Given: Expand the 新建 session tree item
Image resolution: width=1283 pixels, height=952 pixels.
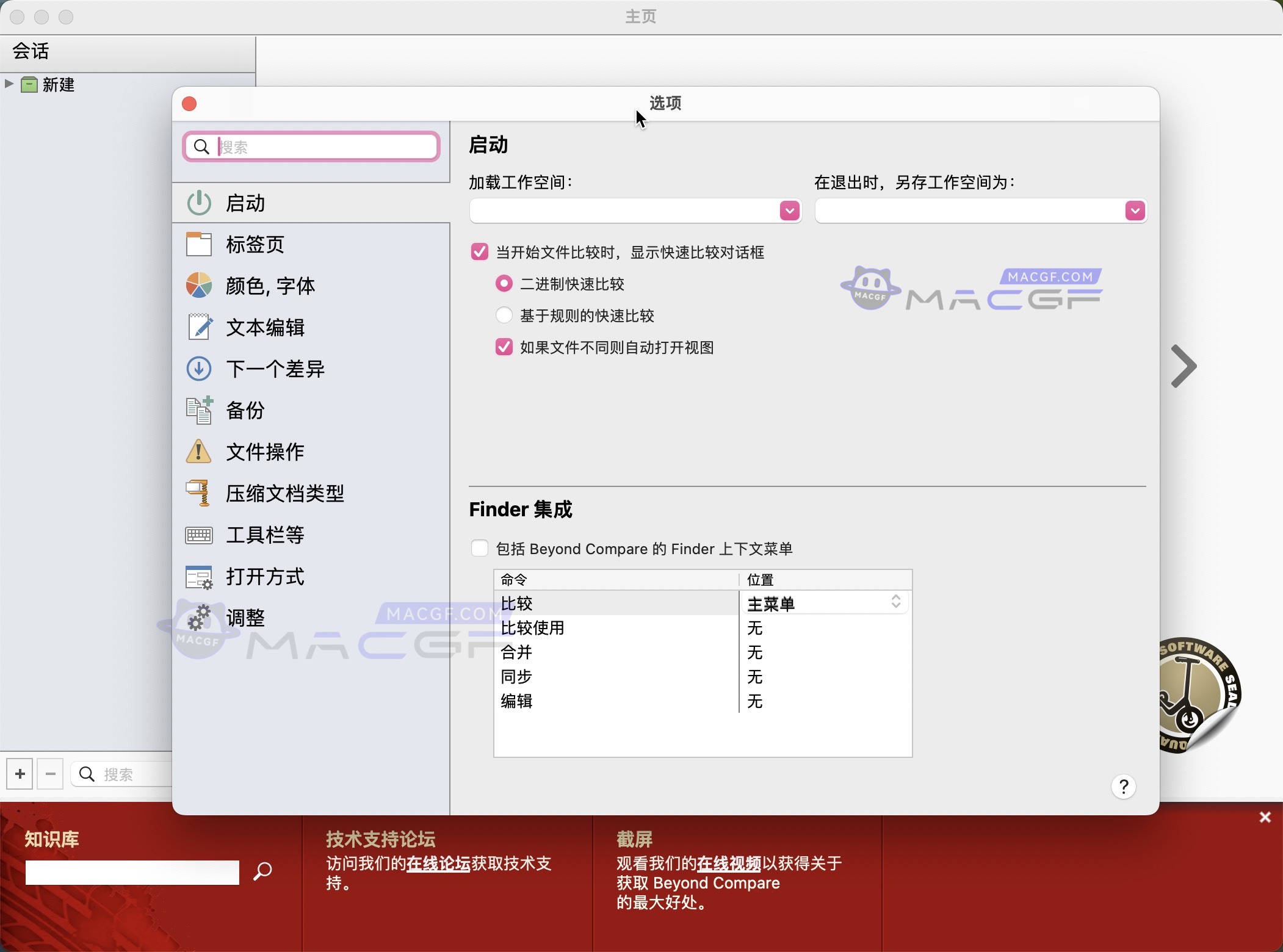Looking at the screenshot, I should click(9, 84).
